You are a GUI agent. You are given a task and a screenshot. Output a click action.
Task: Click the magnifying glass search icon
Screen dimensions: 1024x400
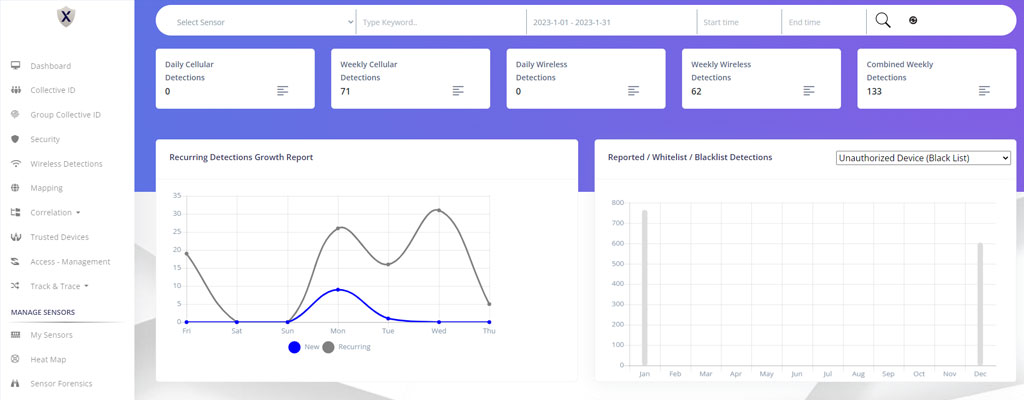click(882, 21)
